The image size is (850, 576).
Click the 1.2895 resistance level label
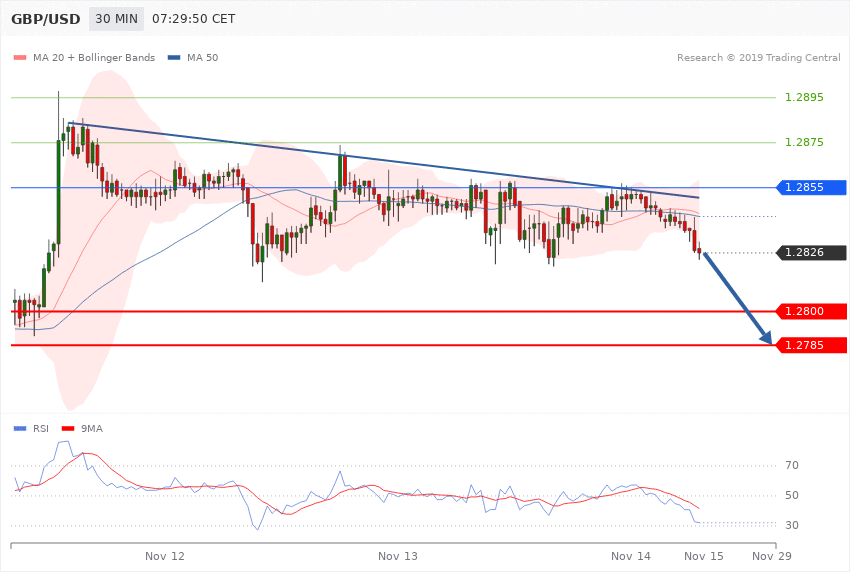(804, 98)
